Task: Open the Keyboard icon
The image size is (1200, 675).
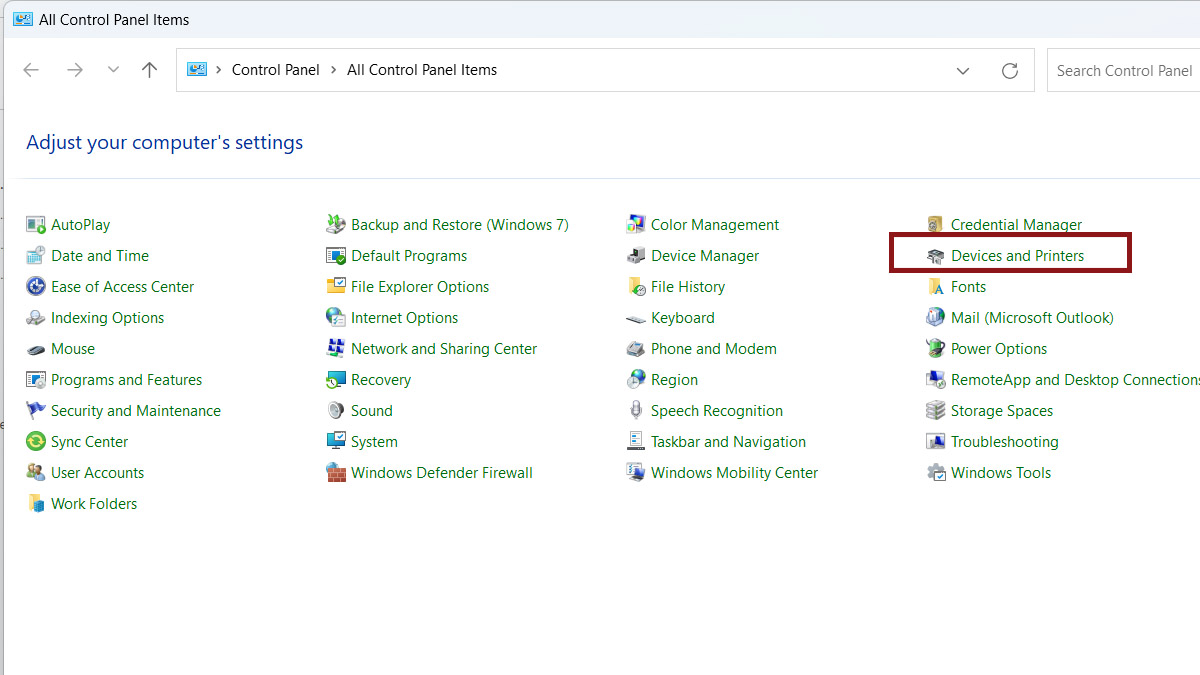Action: [x=636, y=318]
